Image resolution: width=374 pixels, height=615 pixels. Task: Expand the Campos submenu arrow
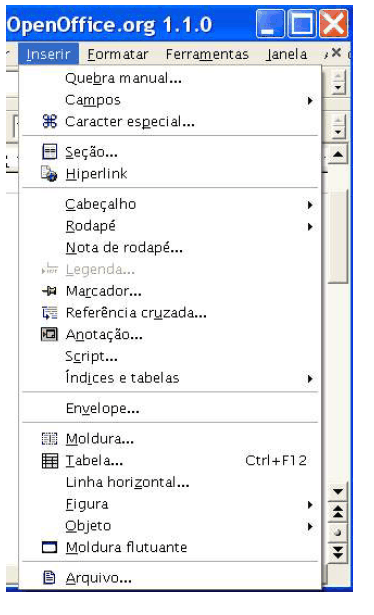point(310,100)
